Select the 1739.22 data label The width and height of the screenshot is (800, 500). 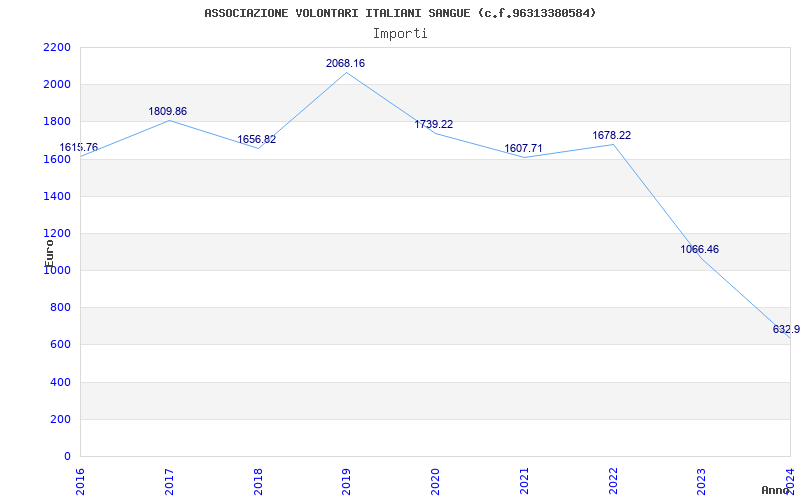(x=434, y=124)
